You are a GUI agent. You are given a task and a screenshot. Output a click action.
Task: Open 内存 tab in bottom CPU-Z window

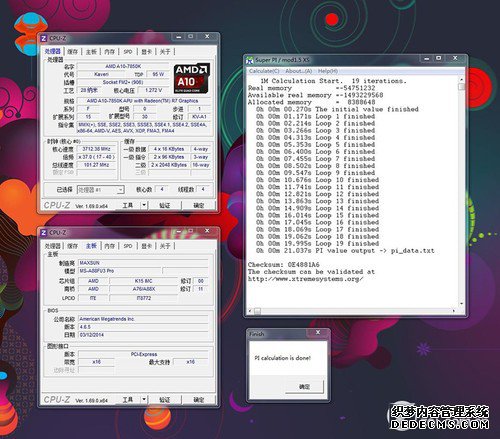coord(110,246)
